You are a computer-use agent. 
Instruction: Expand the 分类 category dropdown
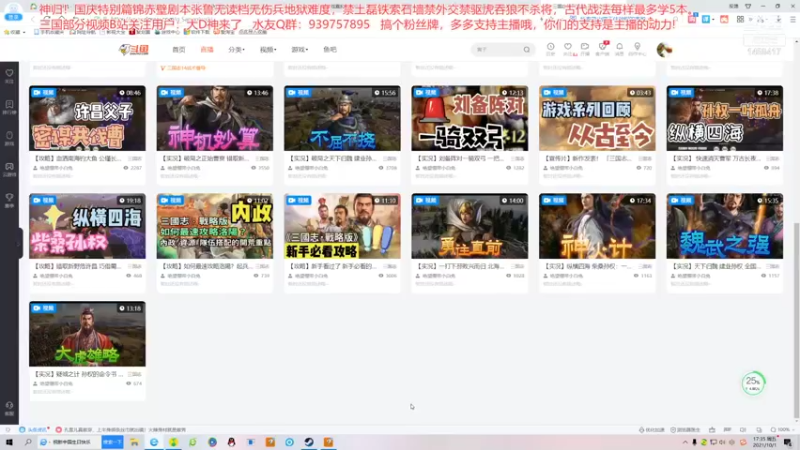click(236, 49)
